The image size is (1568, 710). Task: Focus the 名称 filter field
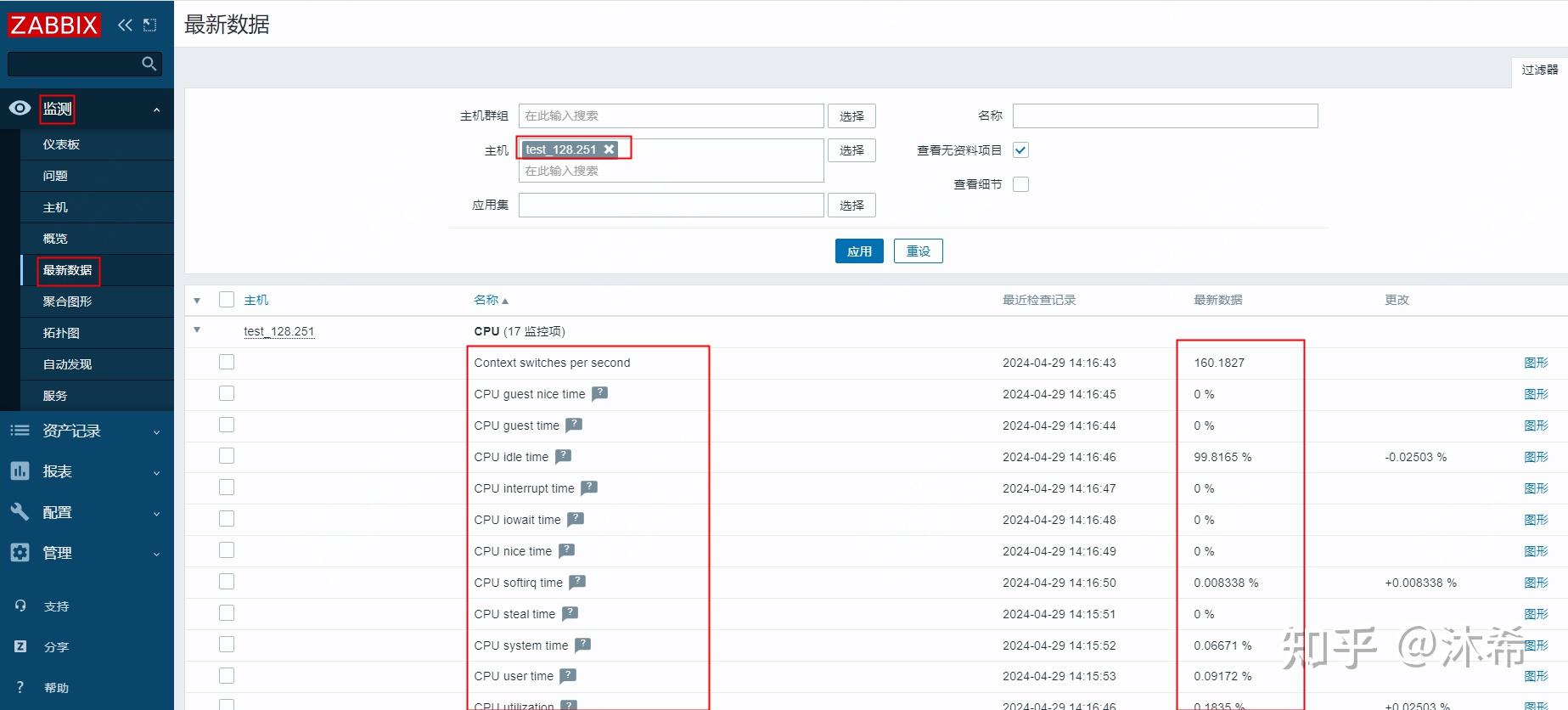(x=1165, y=116)
